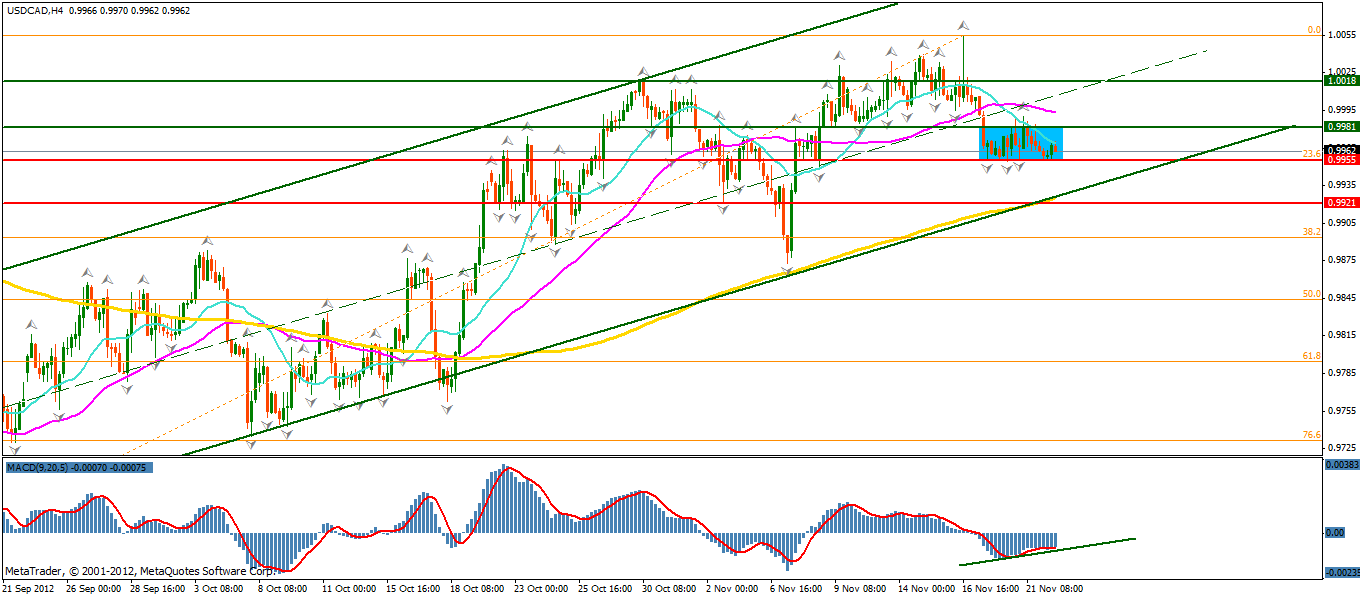Click the 50.0 Fibonacci retracement label
The image size is (1360, 596).
(x=1311, y=294)
